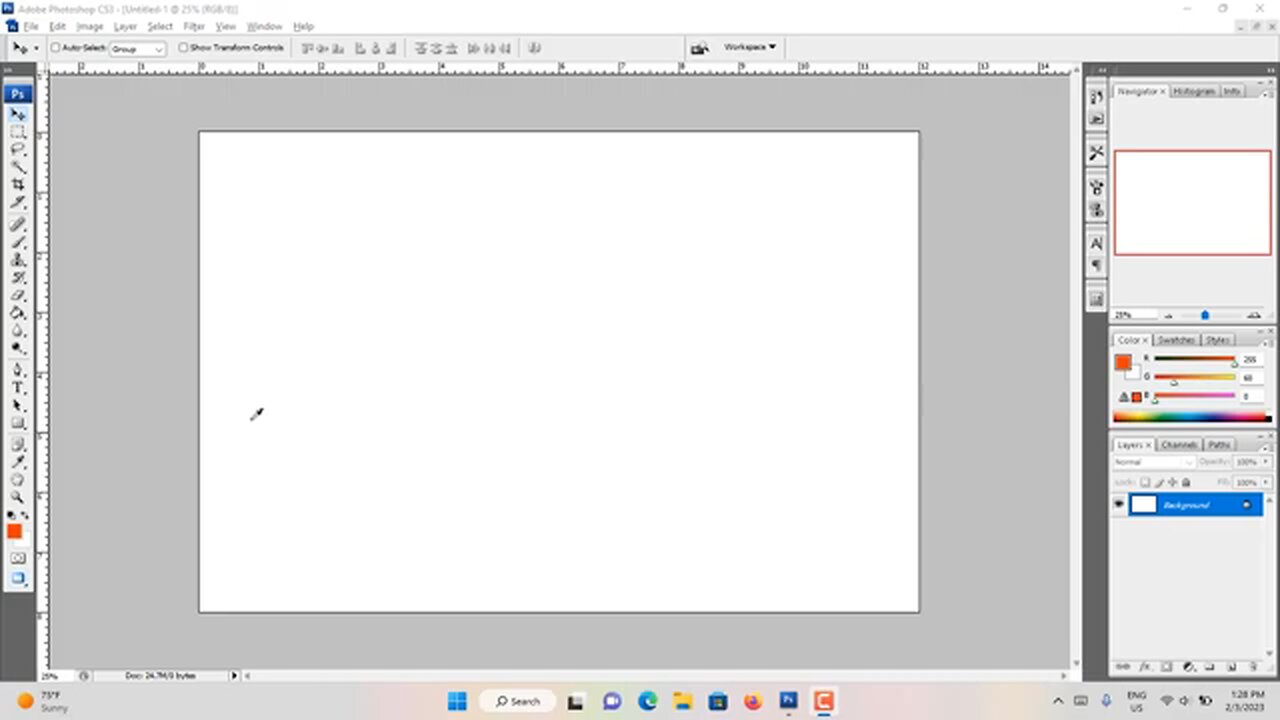This screenshot has width=1280, height=720.
Task: Select the Move tool in the toolbox
Action: 18,114
